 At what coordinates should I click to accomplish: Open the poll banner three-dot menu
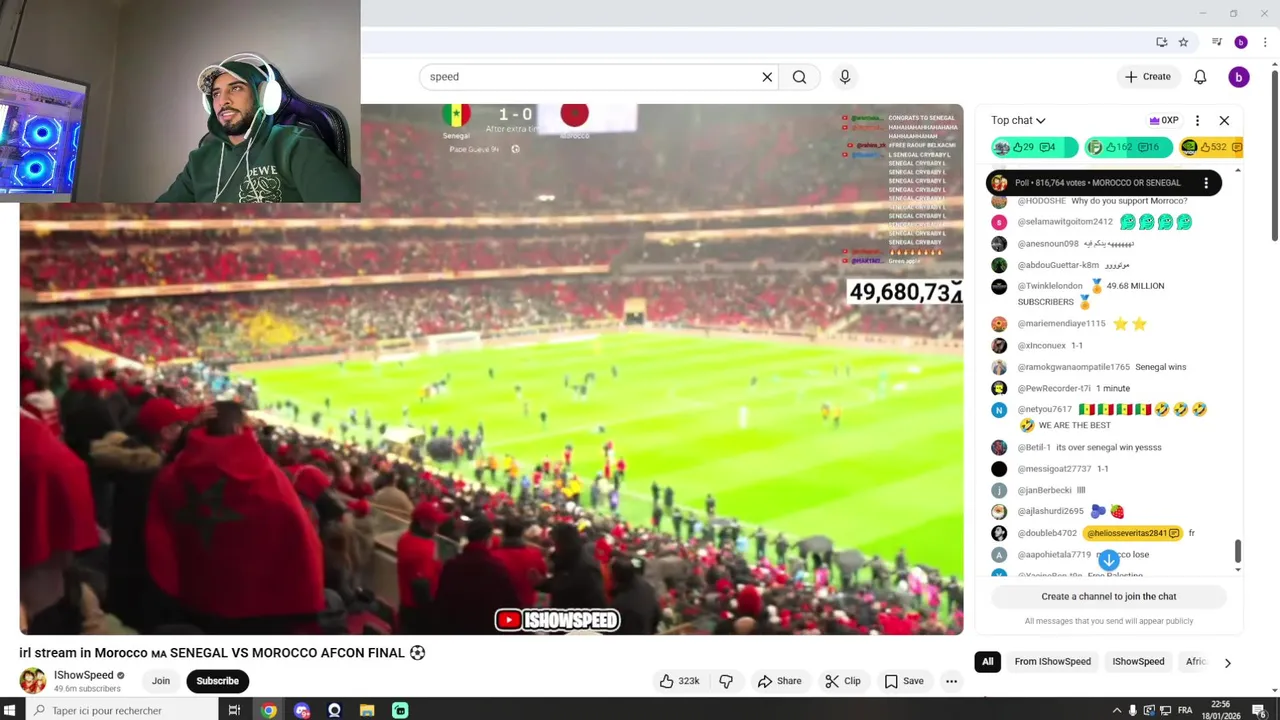[1206, 183]
